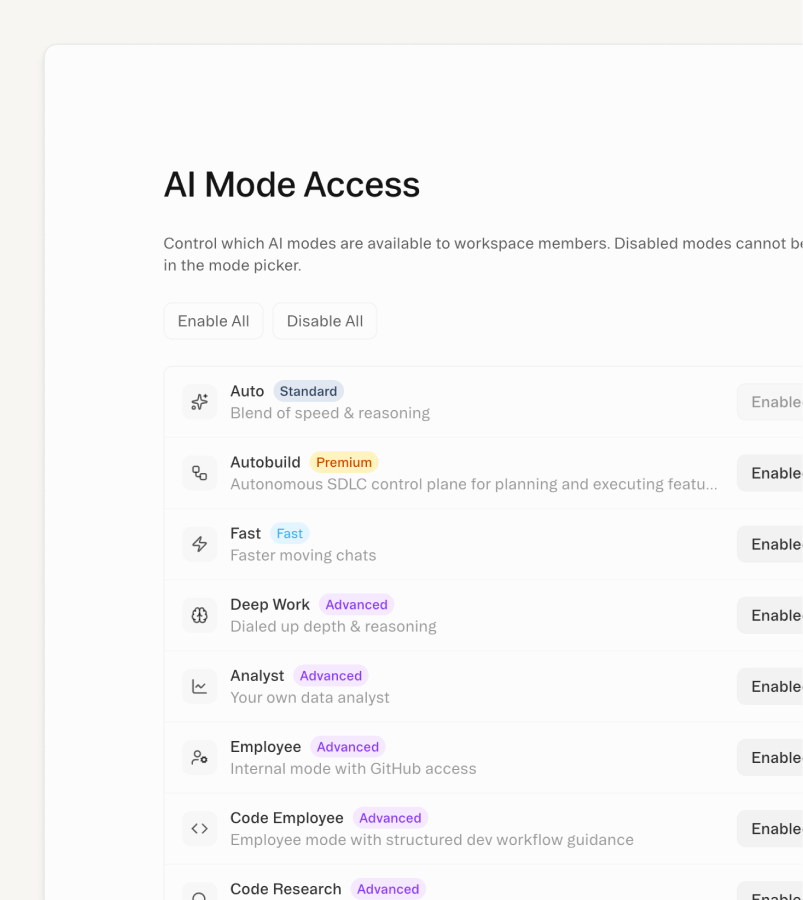Screen dimensions: 803x900
Task: Select the Auto mode sparkle icon
Action: coord(199,401)
